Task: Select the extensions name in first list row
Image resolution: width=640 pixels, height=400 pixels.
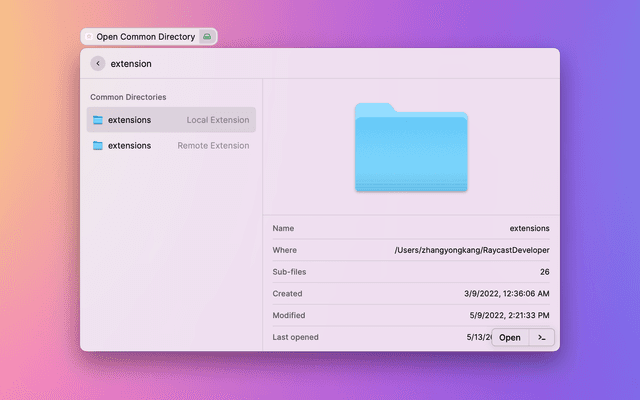Action: (130, 120)
